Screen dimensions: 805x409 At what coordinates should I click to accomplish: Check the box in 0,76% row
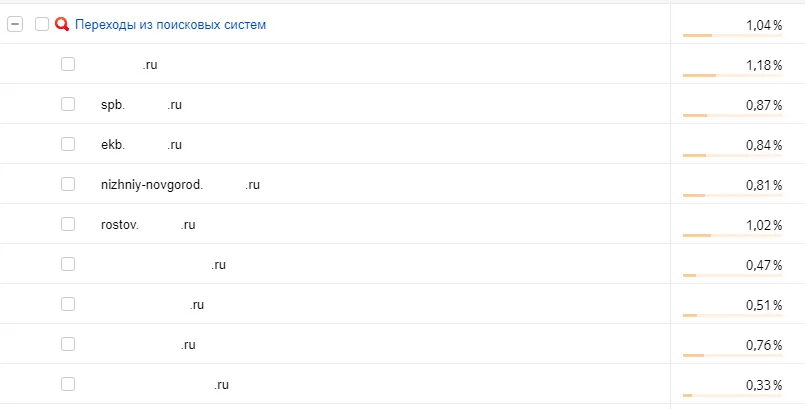(x=68, y=344)
